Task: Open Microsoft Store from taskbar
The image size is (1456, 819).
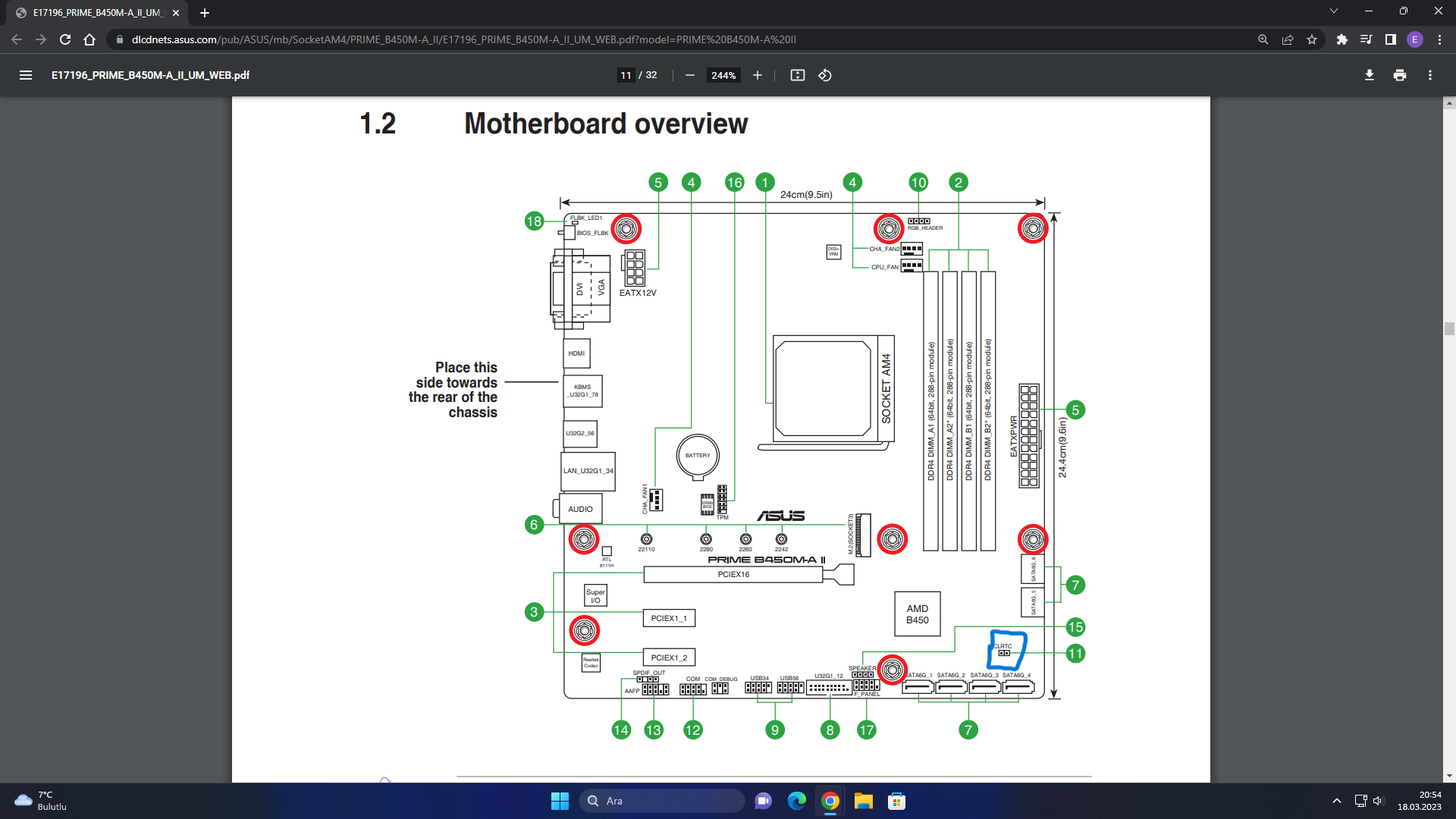Action: pyautogui.click(x=897, y=801)
